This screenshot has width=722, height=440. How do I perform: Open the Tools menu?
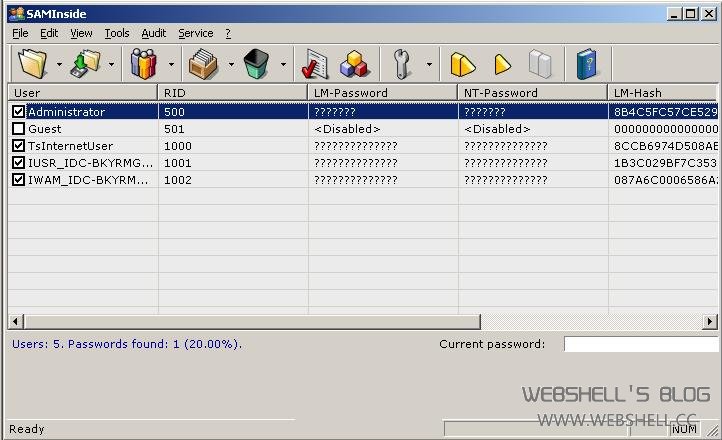[x=116, y=33]
